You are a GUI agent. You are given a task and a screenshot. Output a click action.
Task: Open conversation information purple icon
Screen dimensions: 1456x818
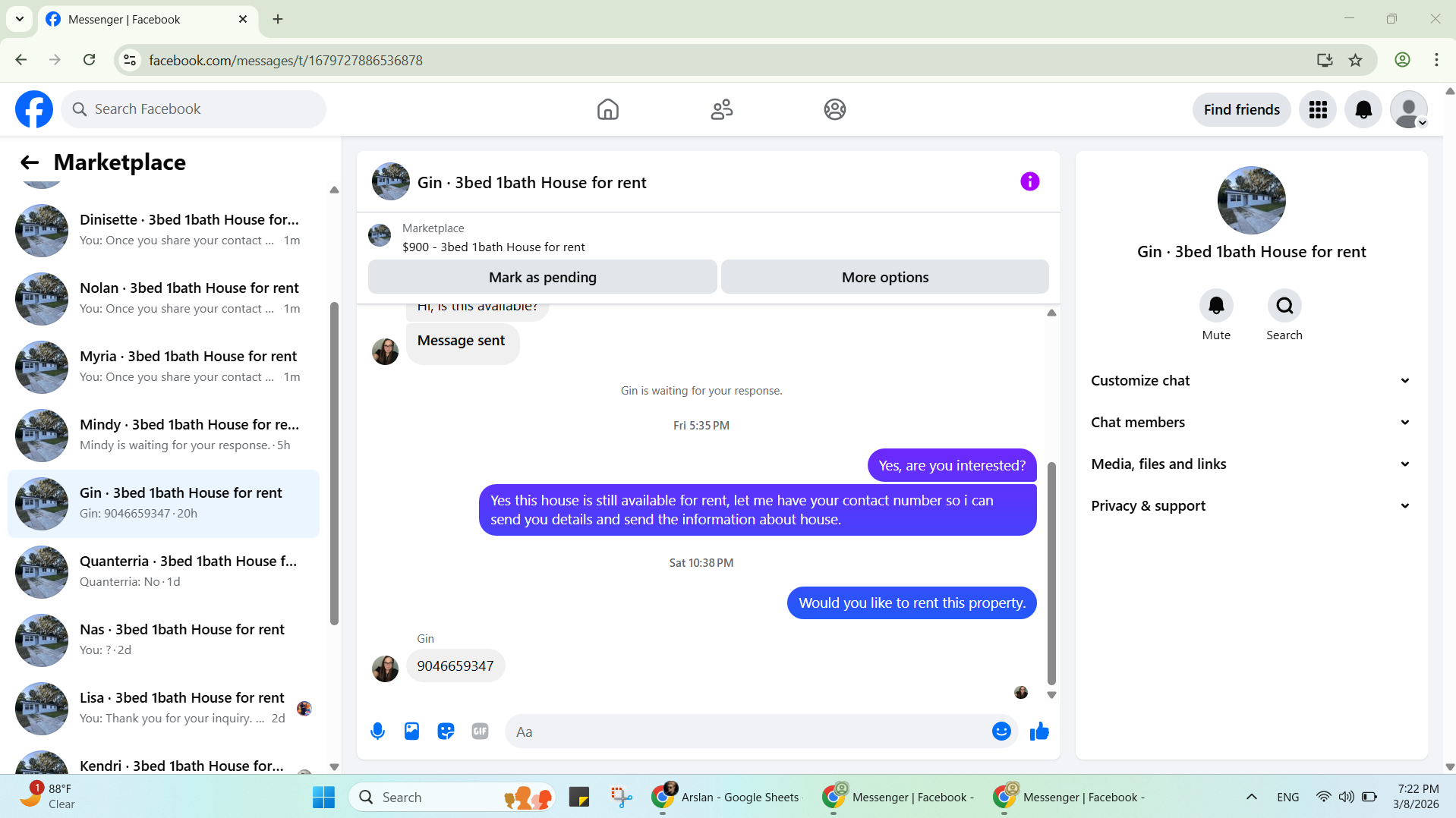coord(1029,182)
